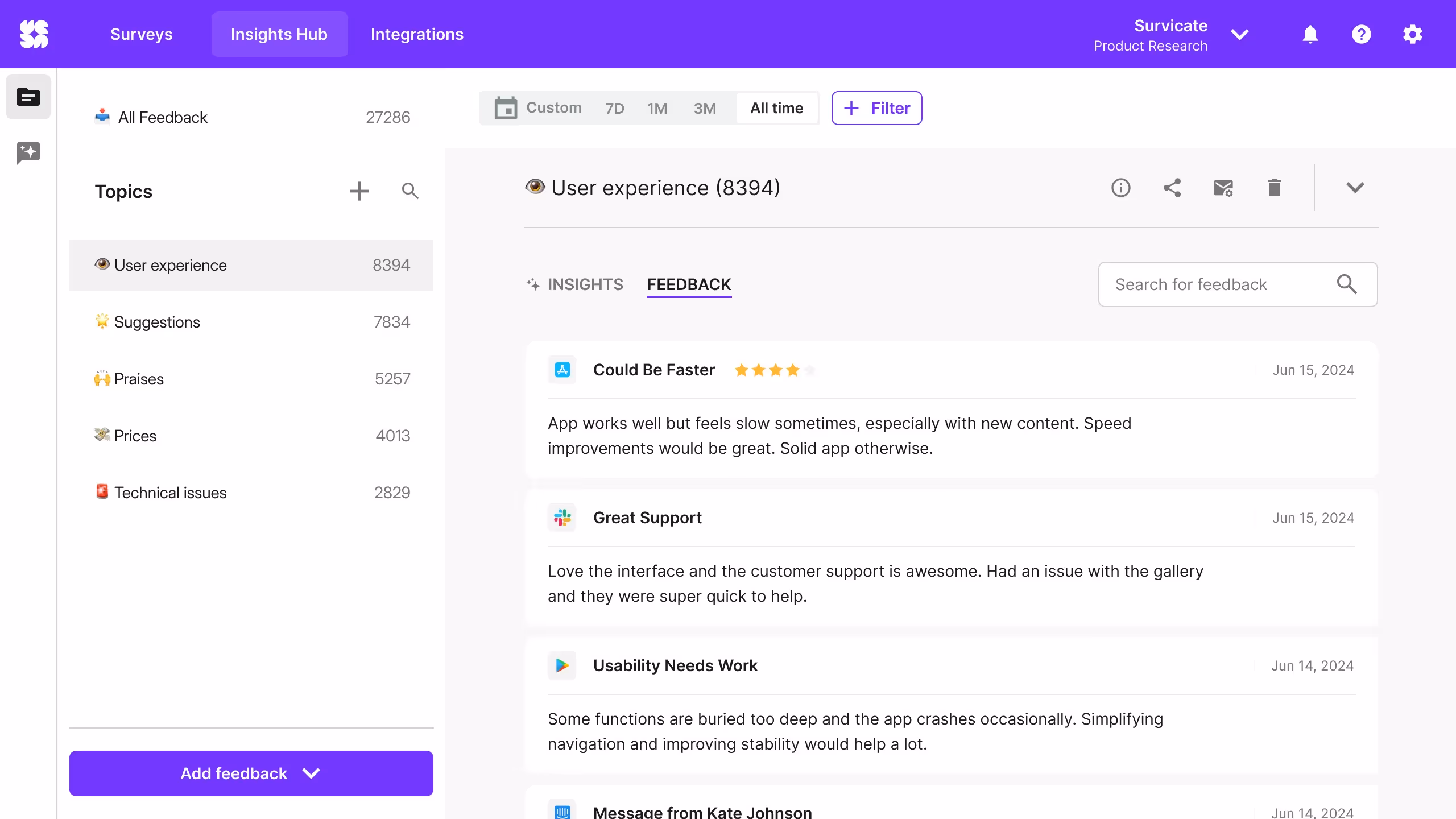This screenshot has height=819, width=1456.
Task: Open the Insights Hub menu
Action: pos(279,34)
